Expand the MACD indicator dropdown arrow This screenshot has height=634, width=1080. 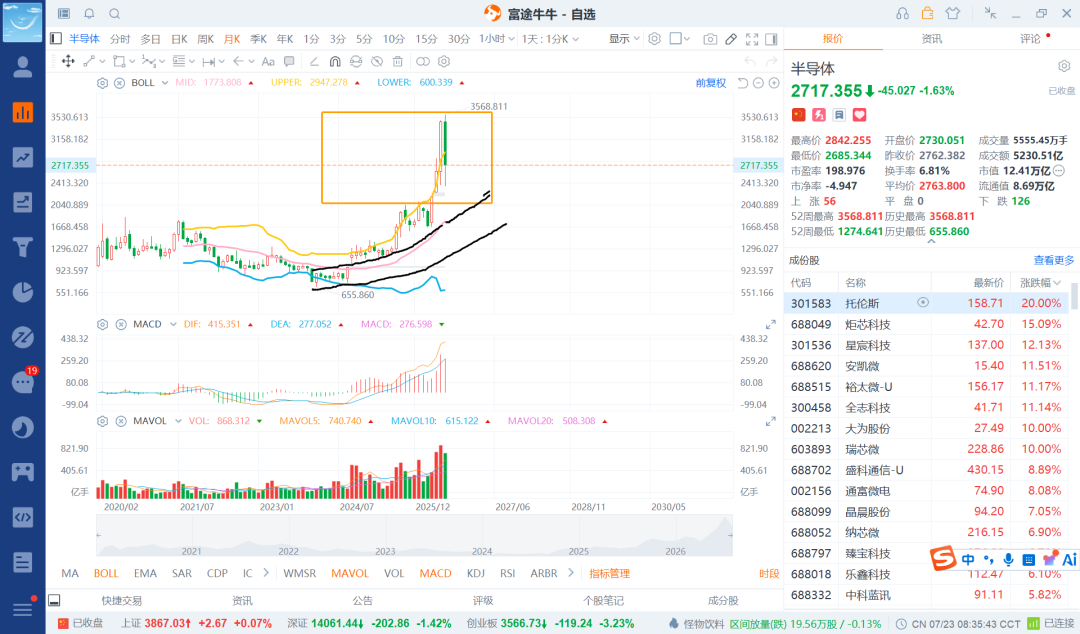[x=173, y=324]
